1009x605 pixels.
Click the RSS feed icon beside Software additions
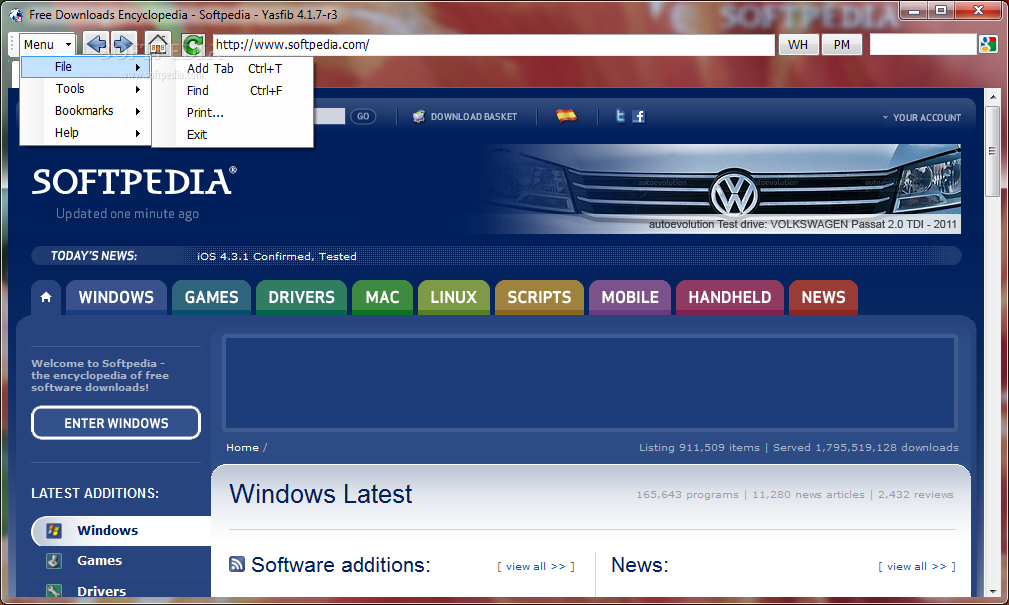click(237, 564)
